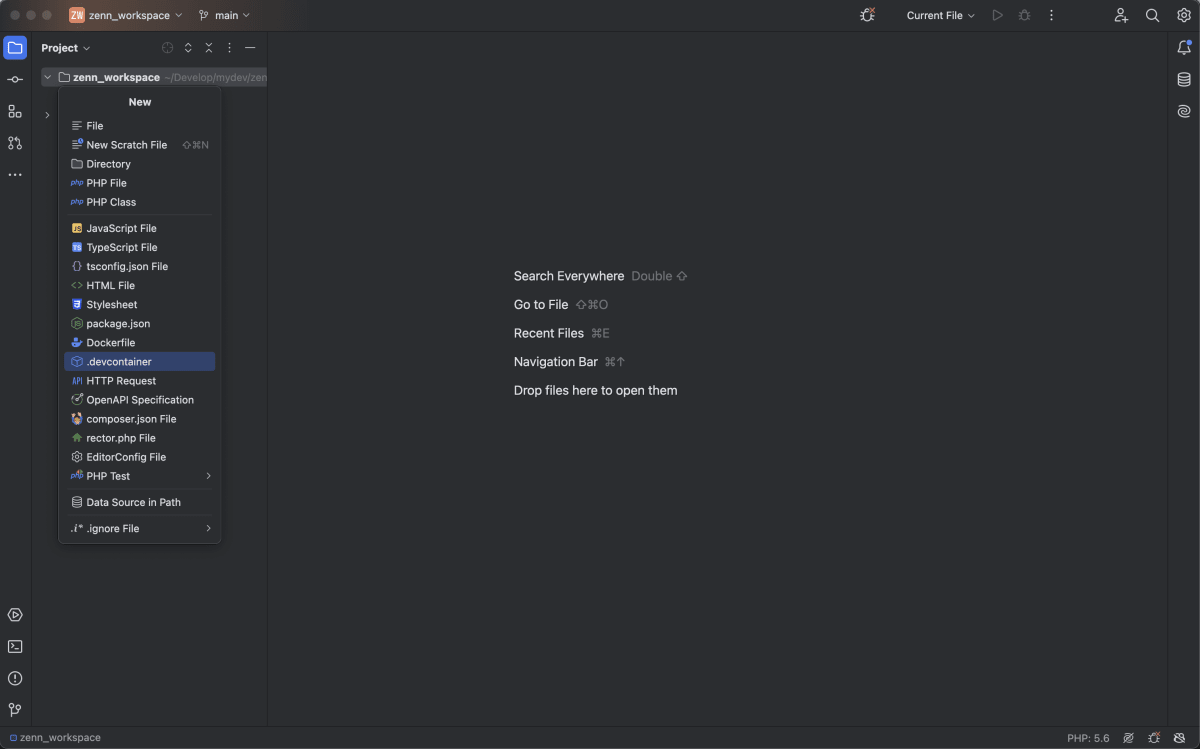Image resolution: width=1200 pixels, height=749 pixels.
Task: Open the Problems tool window icon
Action: pyautogui.click(x=15, y=678)
